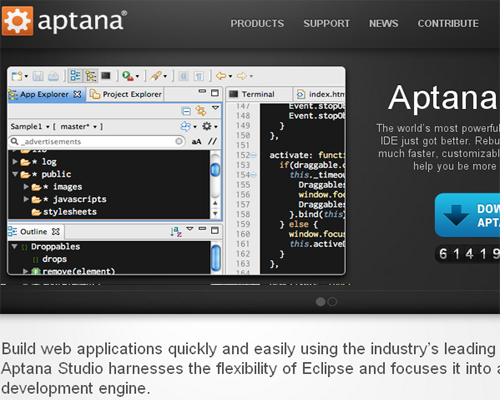Open the Back arrow history dropdown
The width and height of the screenshot is (500, 400).
click(x=230, y=77)
